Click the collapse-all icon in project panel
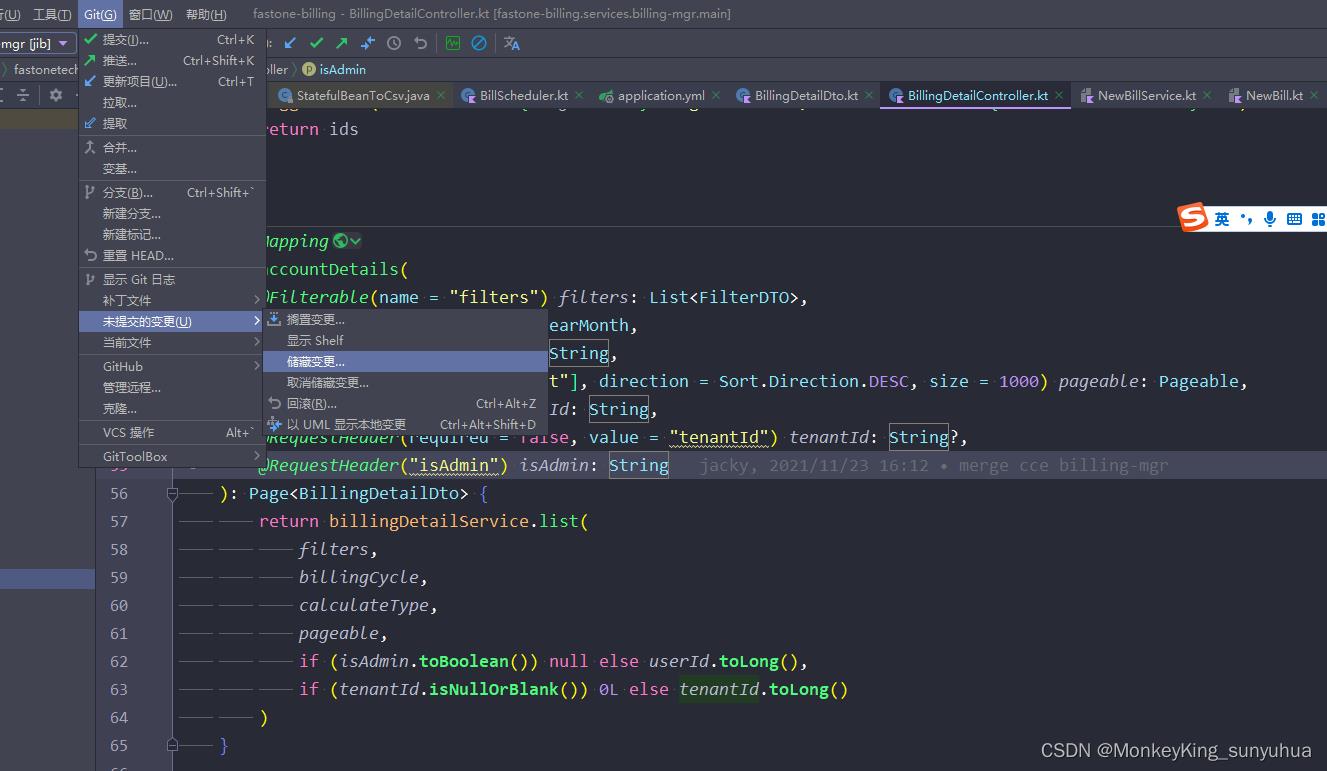Image resolution: width=1327 pixels, height=771 pixels. (x=23, y=95)
